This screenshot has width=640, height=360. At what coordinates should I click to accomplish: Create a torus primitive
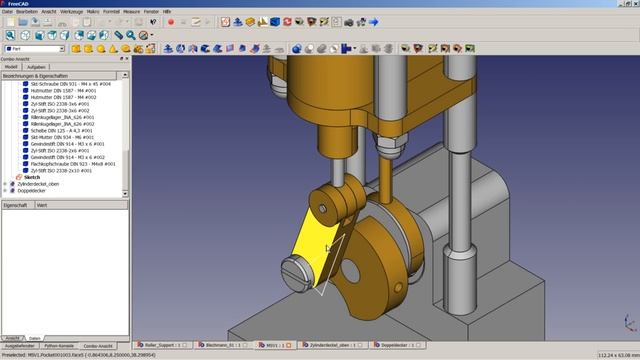126,49
